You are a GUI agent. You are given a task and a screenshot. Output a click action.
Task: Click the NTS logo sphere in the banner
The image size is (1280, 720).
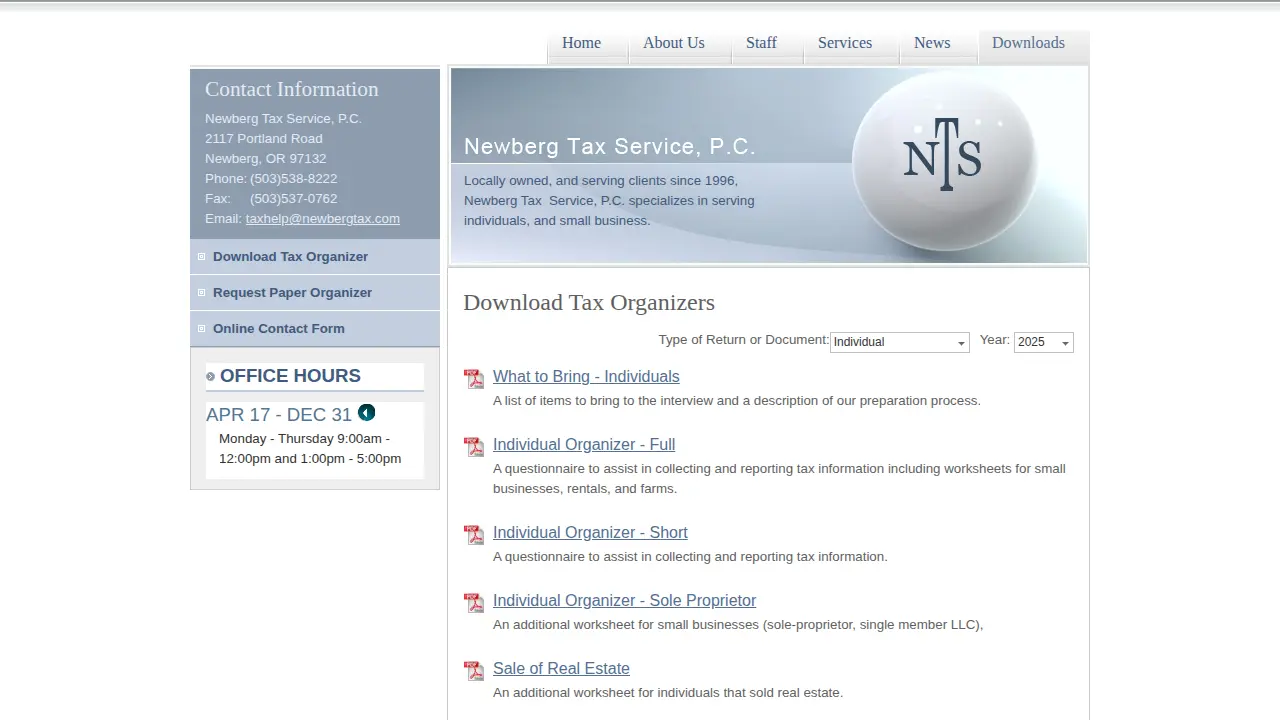point(944,160)
